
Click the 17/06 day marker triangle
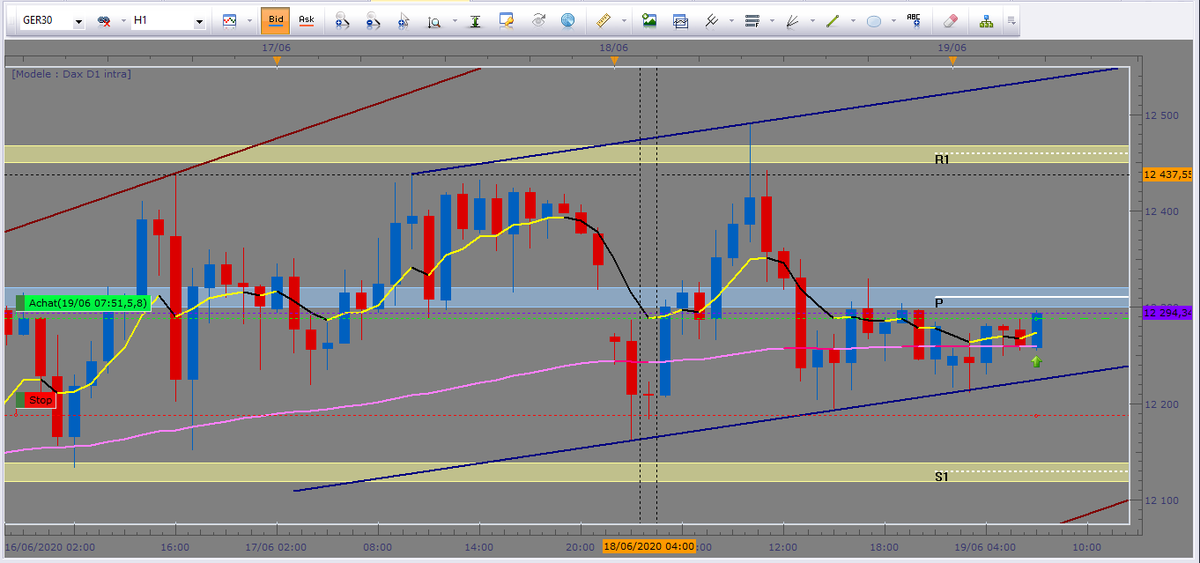coord(277,62)
